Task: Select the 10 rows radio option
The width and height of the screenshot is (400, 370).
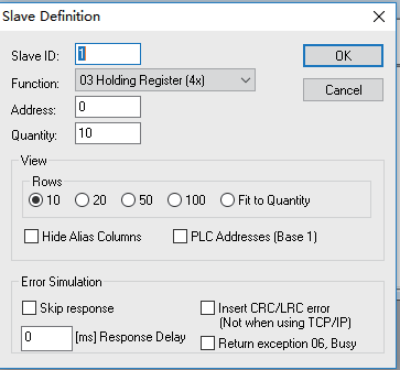Action: pos(36,200)
